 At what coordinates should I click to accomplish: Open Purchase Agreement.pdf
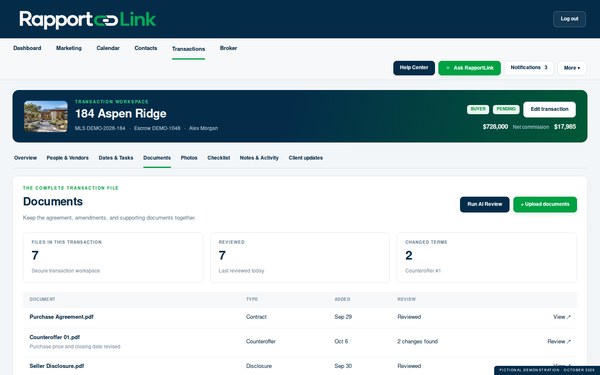(x=61, y=317)
